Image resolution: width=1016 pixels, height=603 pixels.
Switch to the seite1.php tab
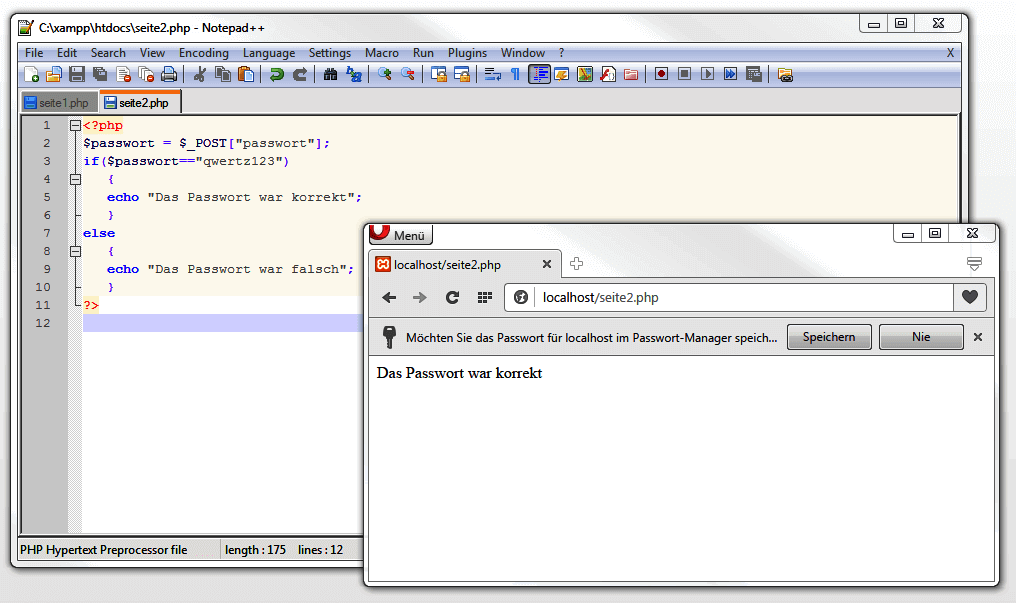[57, 103]
